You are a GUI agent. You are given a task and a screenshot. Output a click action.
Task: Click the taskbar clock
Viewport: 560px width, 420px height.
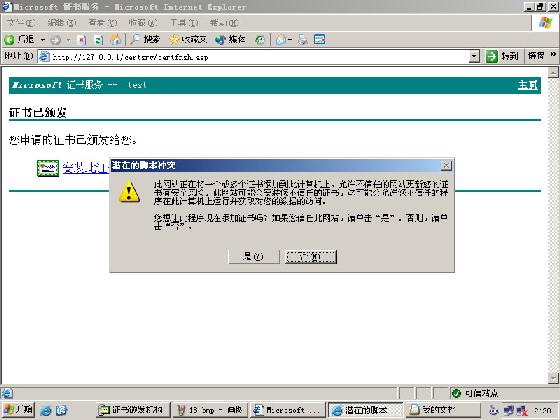543,411
